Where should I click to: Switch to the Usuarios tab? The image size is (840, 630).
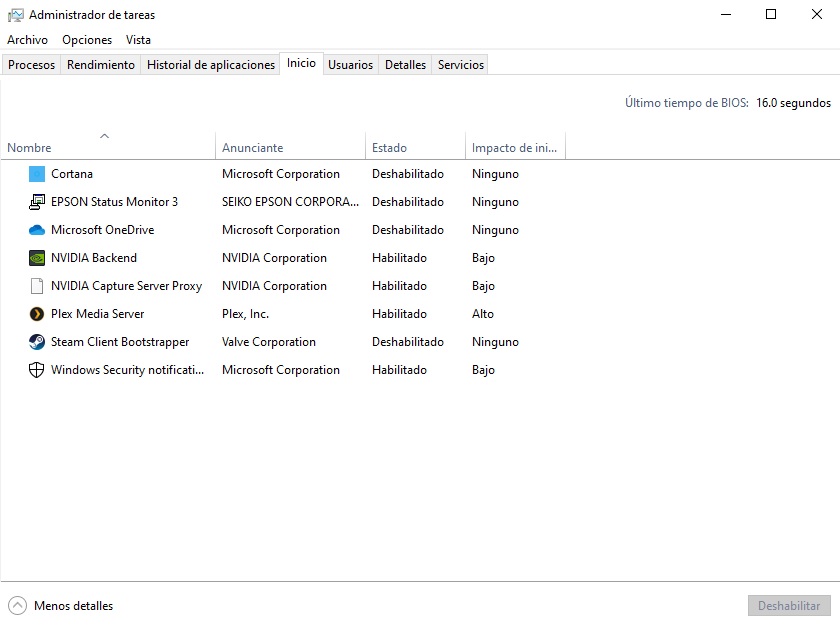point(350,65)
